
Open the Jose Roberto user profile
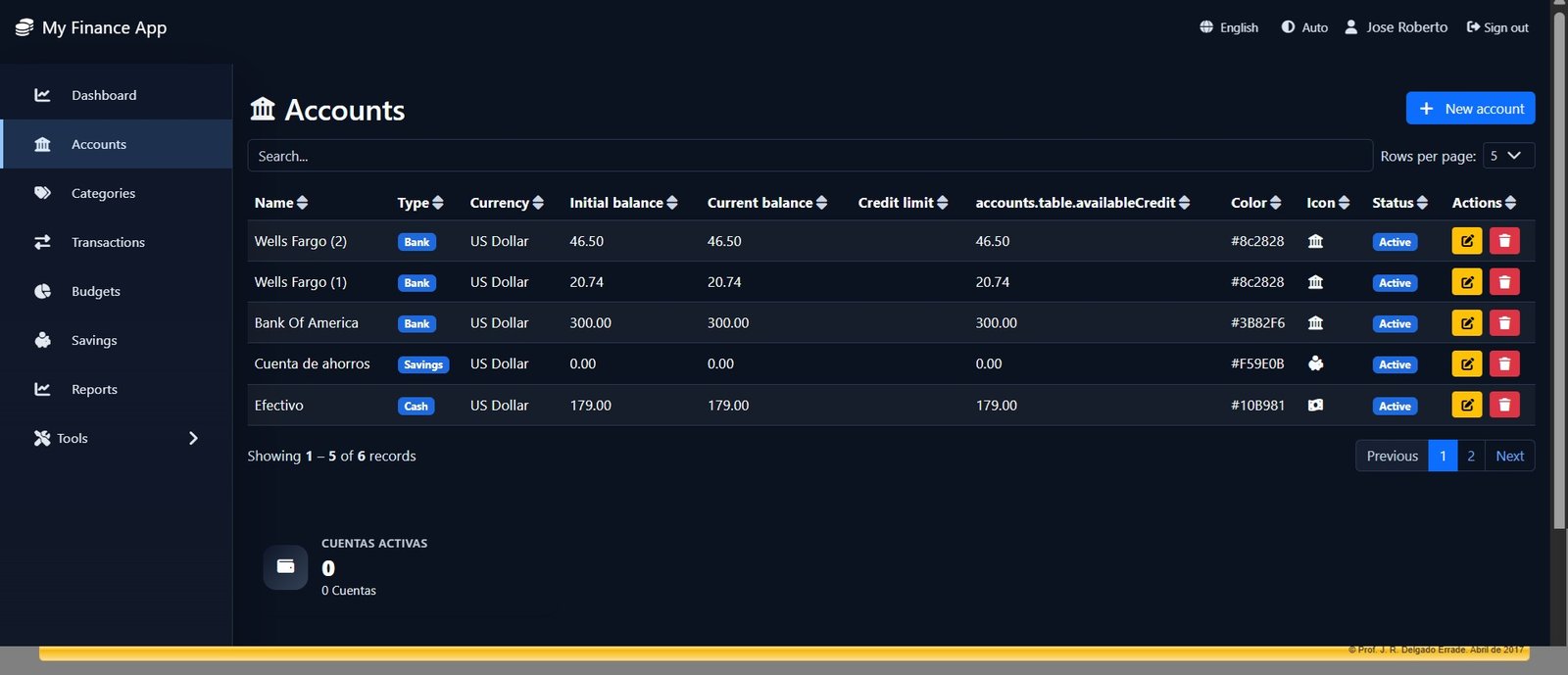(x=1396, y=27)
